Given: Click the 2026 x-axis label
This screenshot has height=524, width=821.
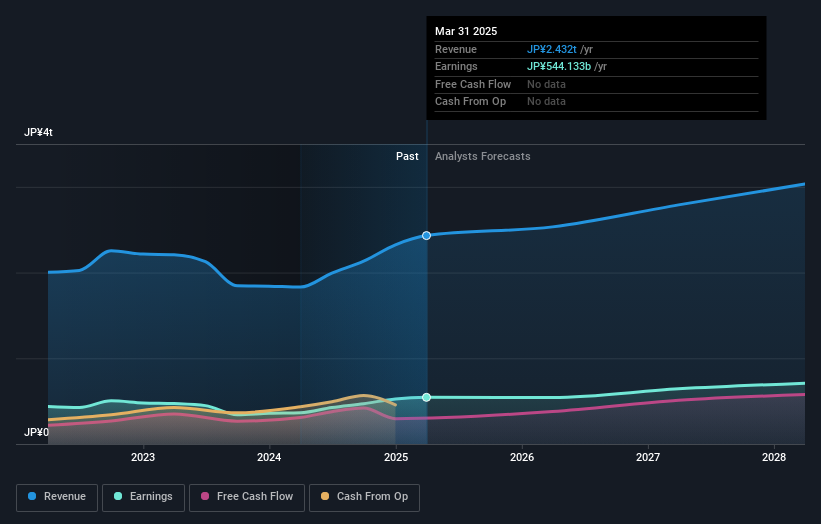Looking at the screenshot, I should point(522,457).
